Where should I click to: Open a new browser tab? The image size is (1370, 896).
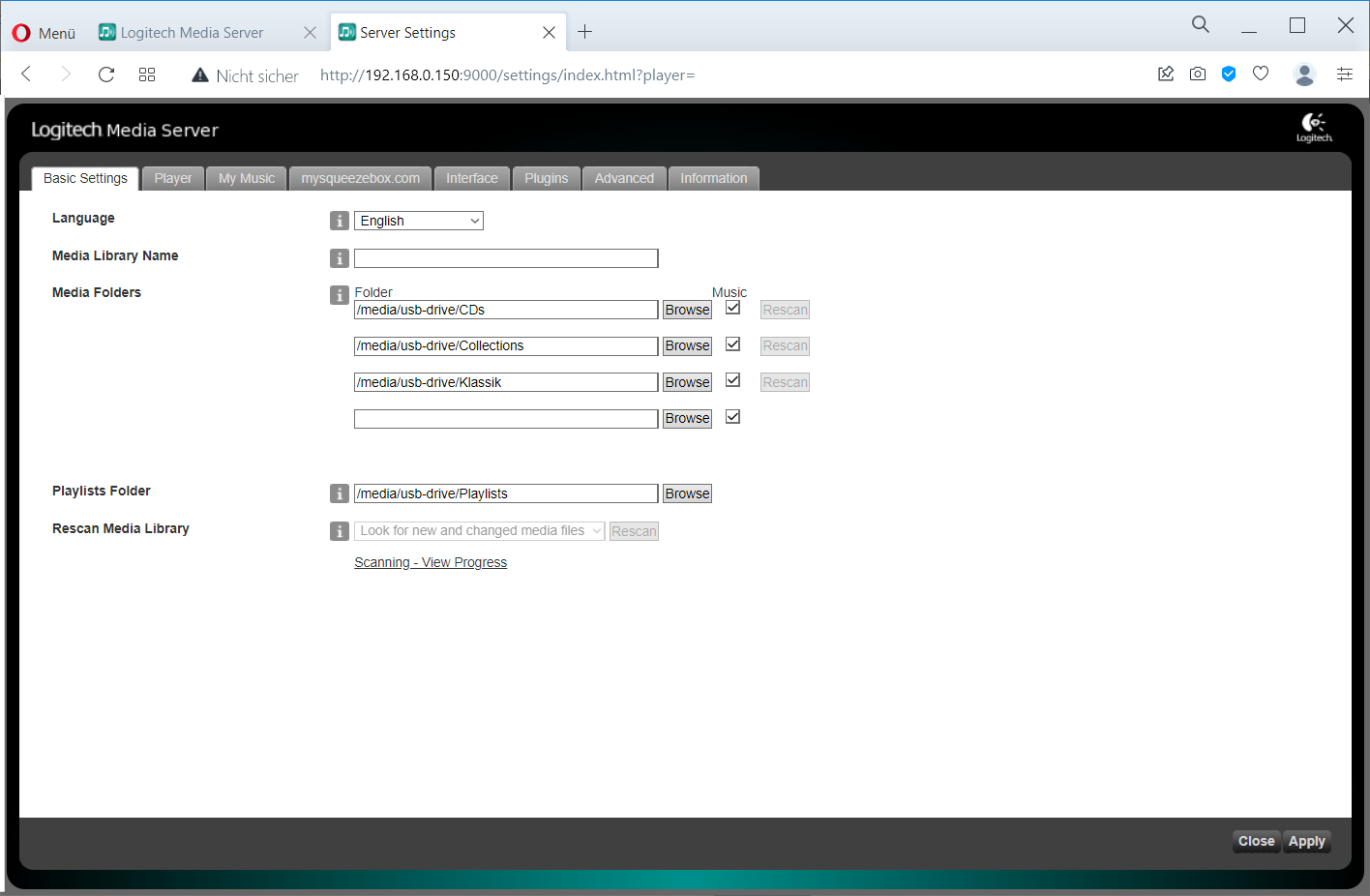pos(584,32)
